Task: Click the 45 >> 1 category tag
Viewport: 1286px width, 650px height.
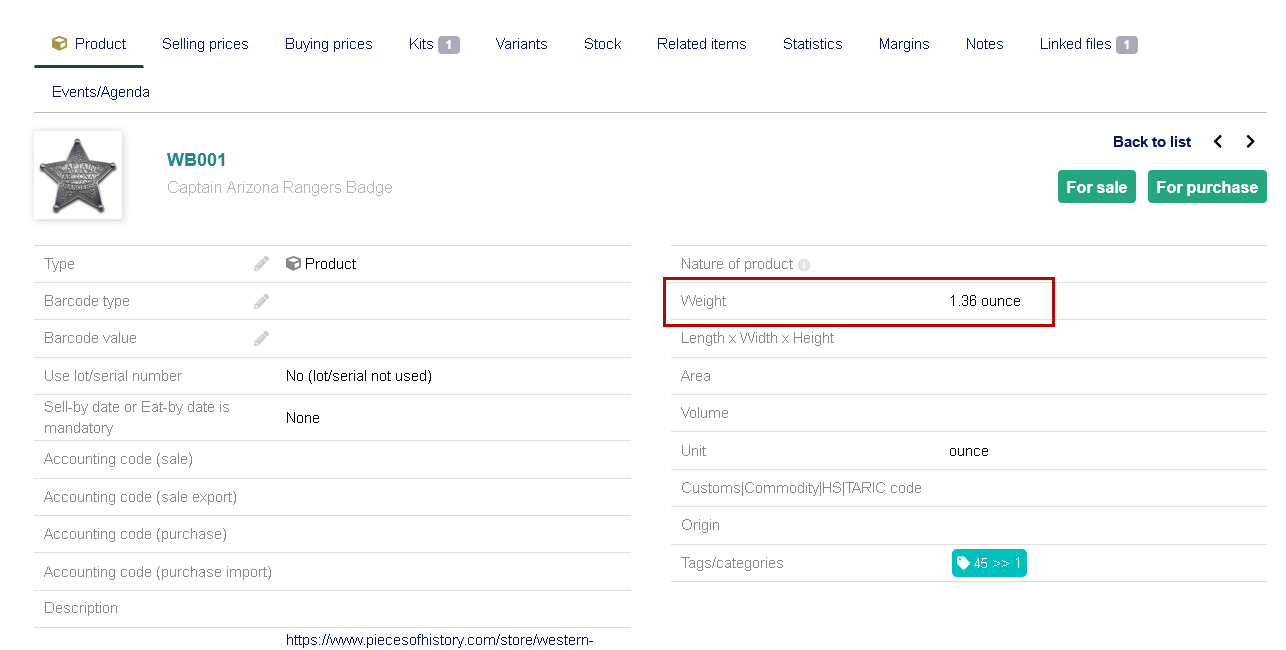Action: (x=989, y=563)
